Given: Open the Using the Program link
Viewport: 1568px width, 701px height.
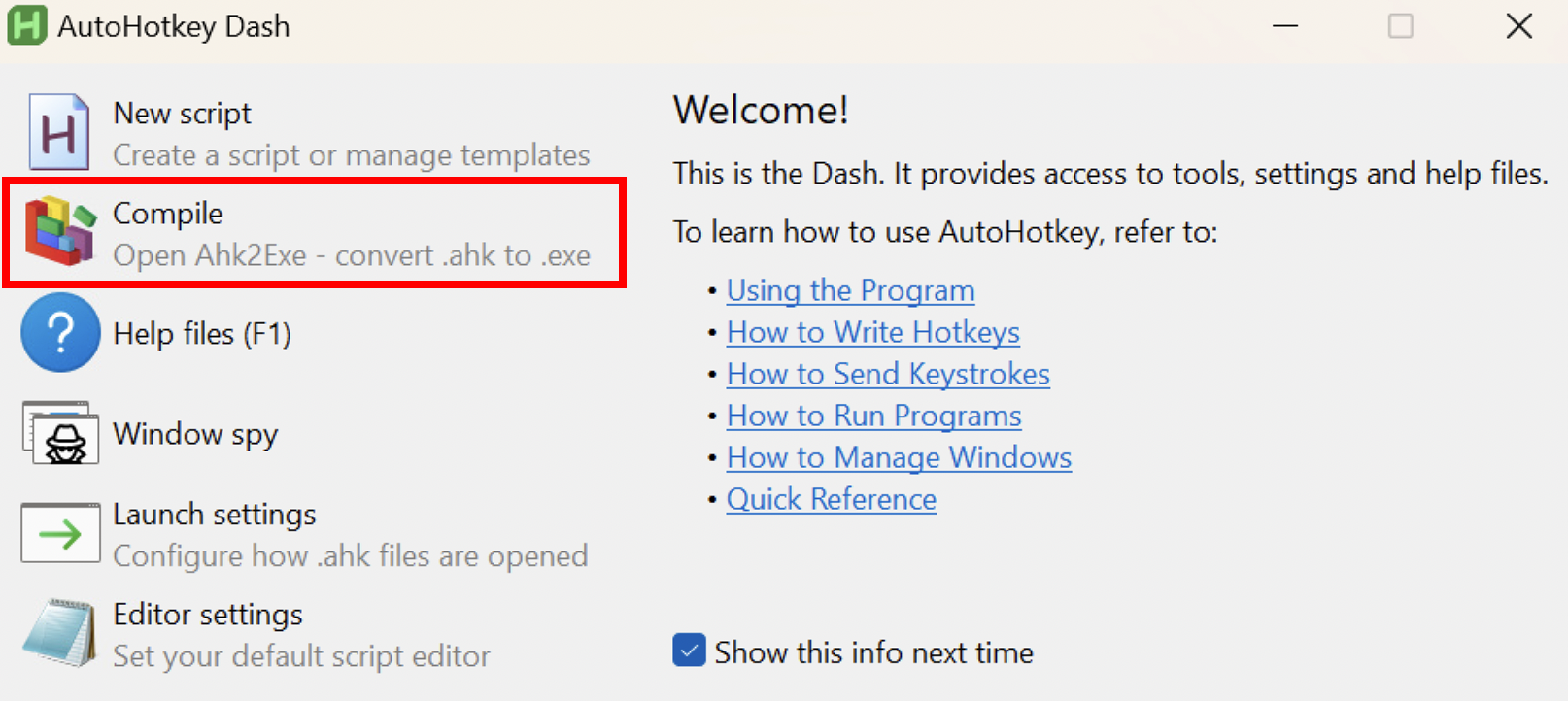Looking at the screenshot, I should 850,290.
